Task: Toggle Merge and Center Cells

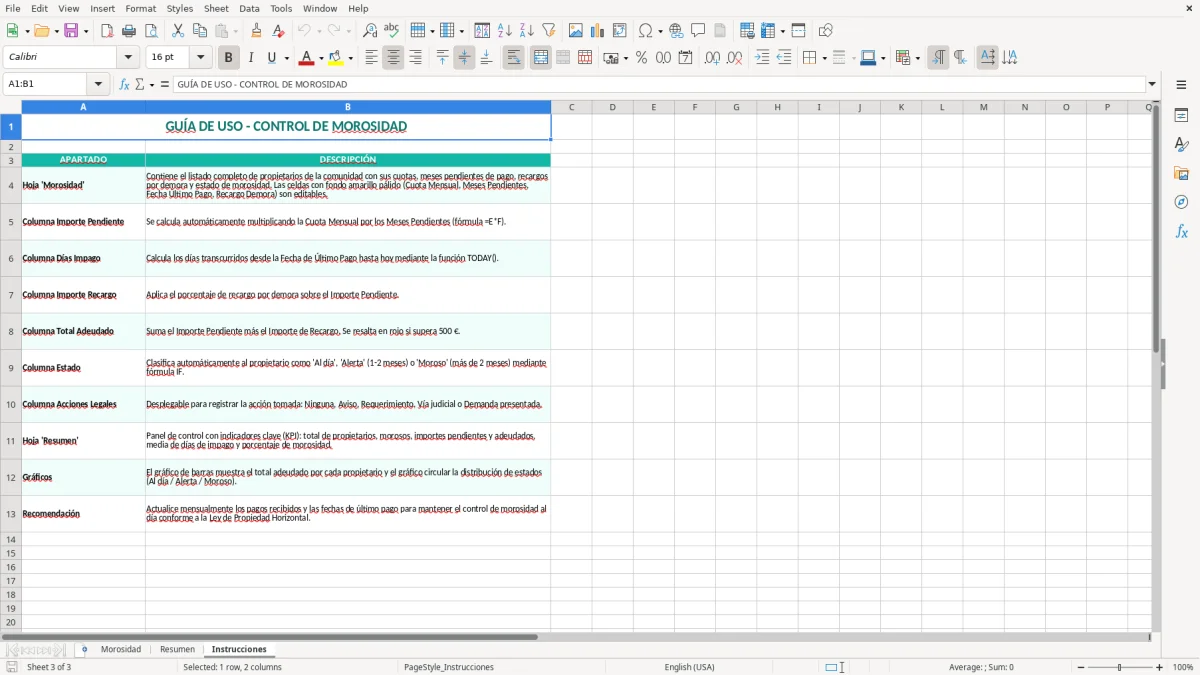Action: pyautogui.click(x=541, y=58)
